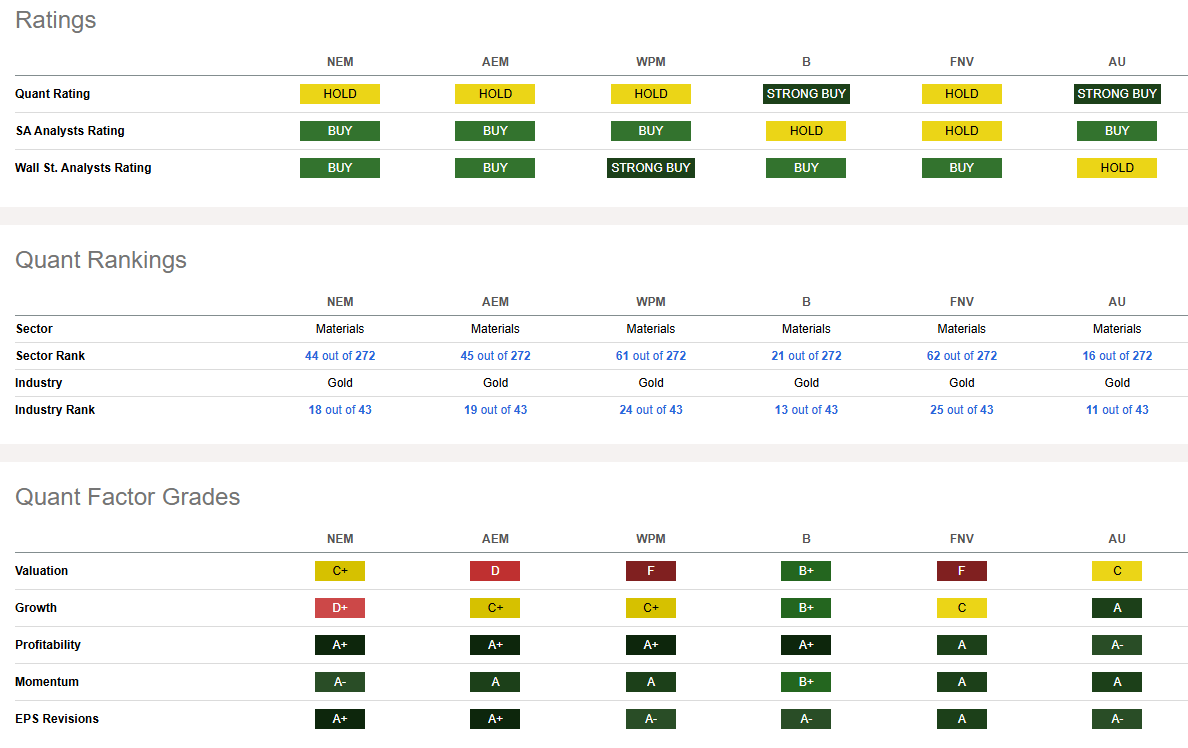
Task: Click WPM's STRONG BUY Wall St. rating badge
Action: pyautogui.click(x=651, y=168)
